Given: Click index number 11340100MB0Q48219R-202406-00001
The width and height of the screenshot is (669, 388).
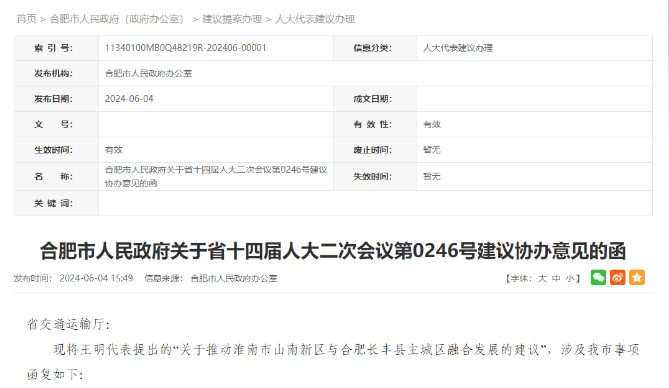Looking at the screenshot, I should pos(186,48).
